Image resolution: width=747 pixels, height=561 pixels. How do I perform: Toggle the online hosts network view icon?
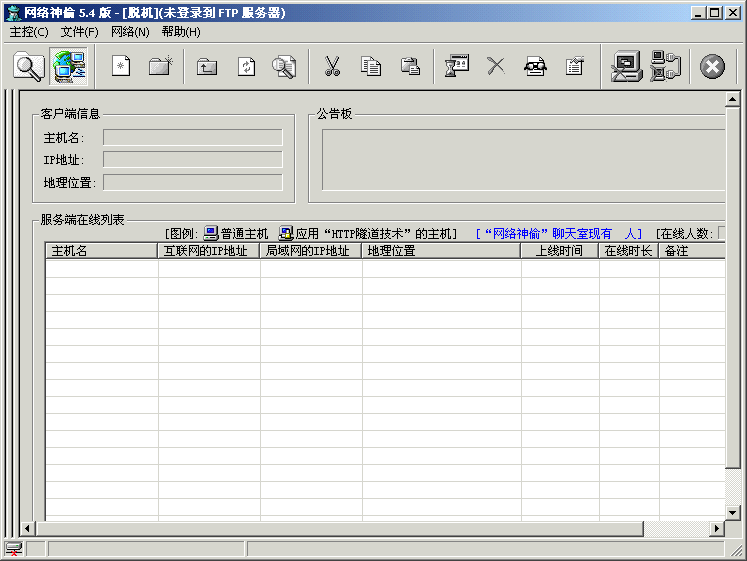[x=68, y=67]
